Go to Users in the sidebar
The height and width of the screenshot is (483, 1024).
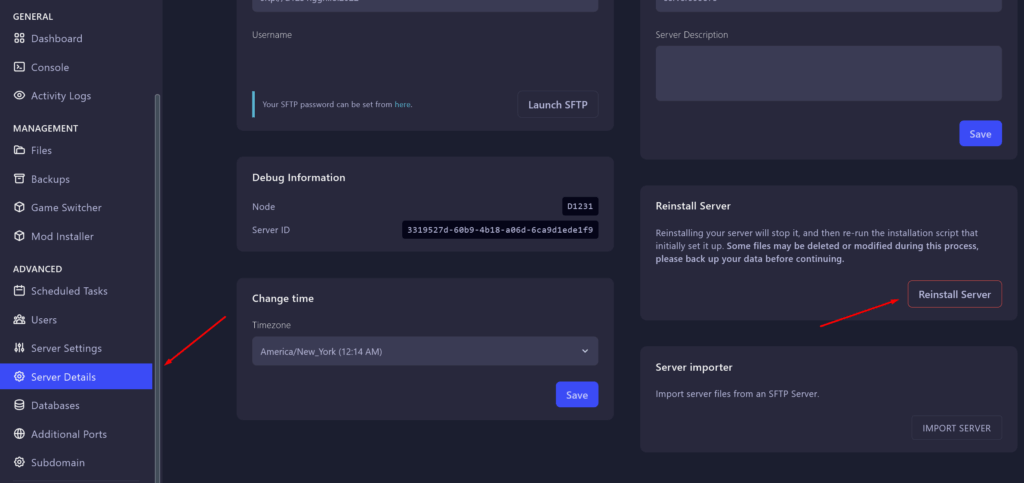44,320
